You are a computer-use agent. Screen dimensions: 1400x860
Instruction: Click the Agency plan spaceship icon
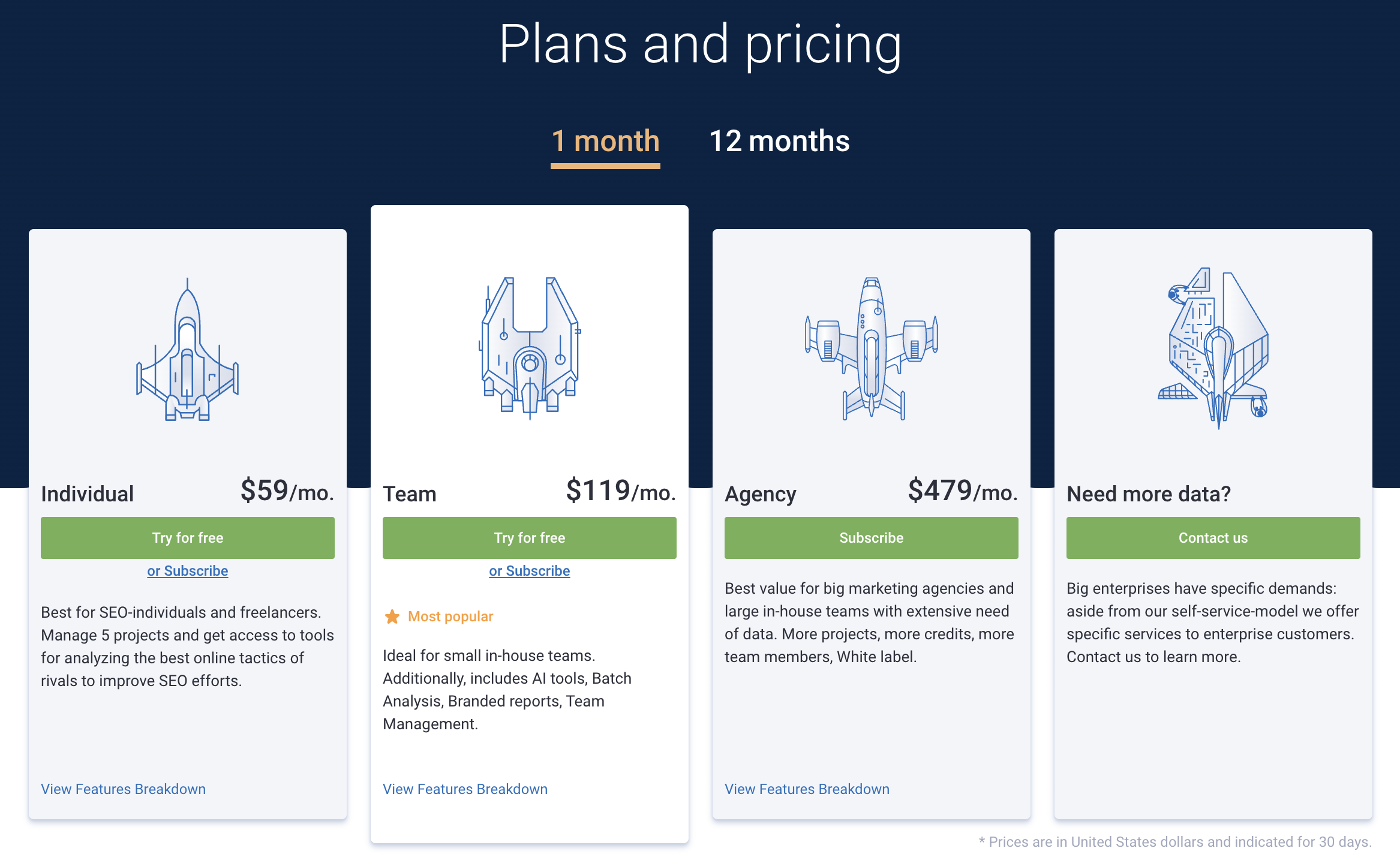[x=871, y=348]
